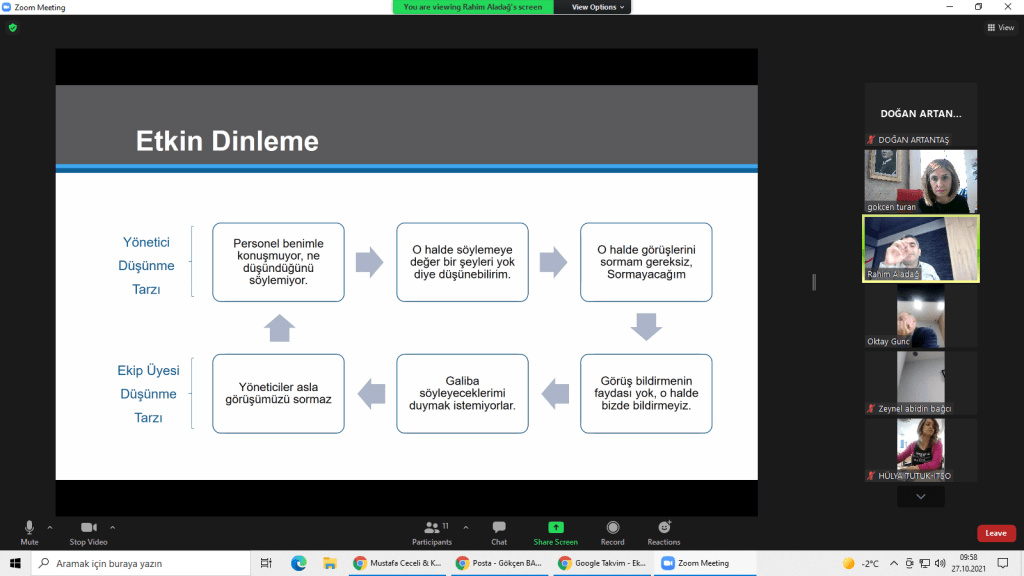
Task: Click the green Share Screen icon
Action: click(x=555, y=528)
